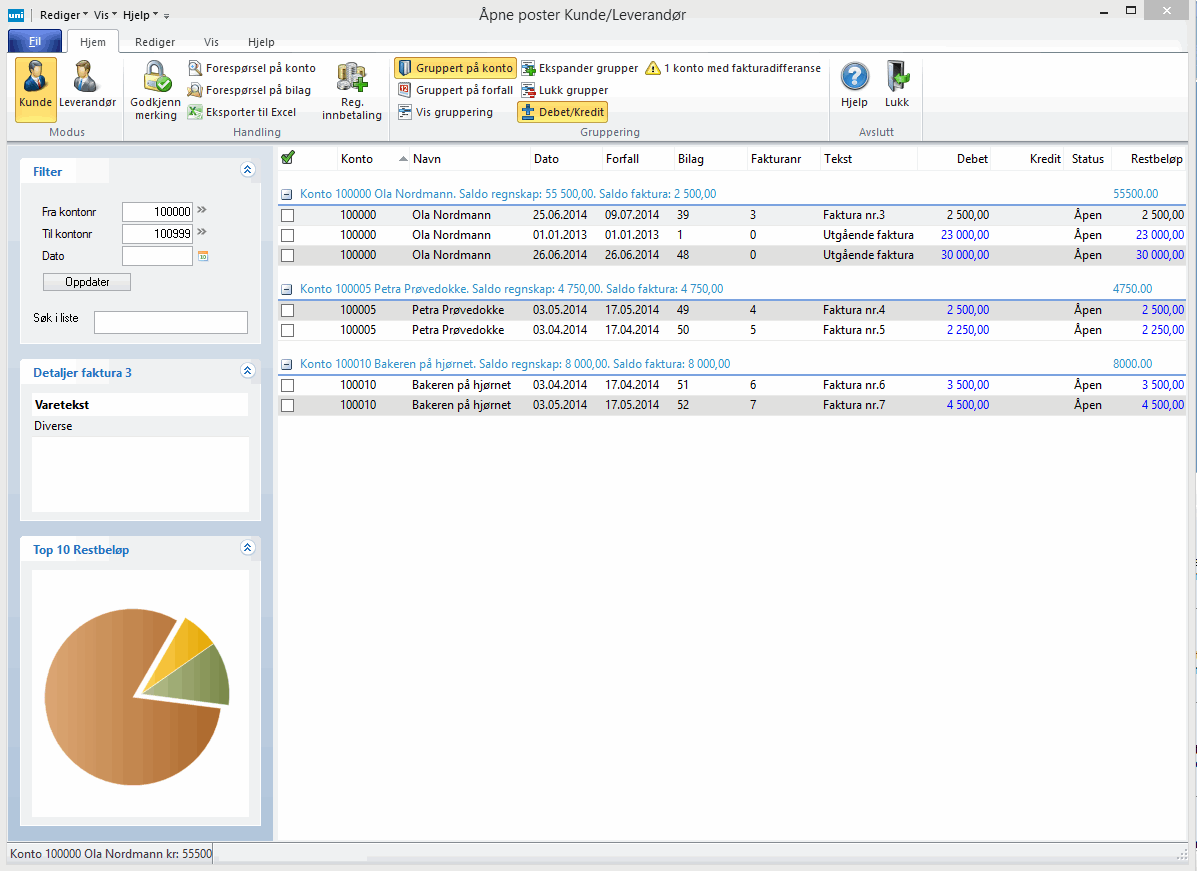Collapse the Filter panel
The image size is (1197, 871).
[x=247, y=171]
